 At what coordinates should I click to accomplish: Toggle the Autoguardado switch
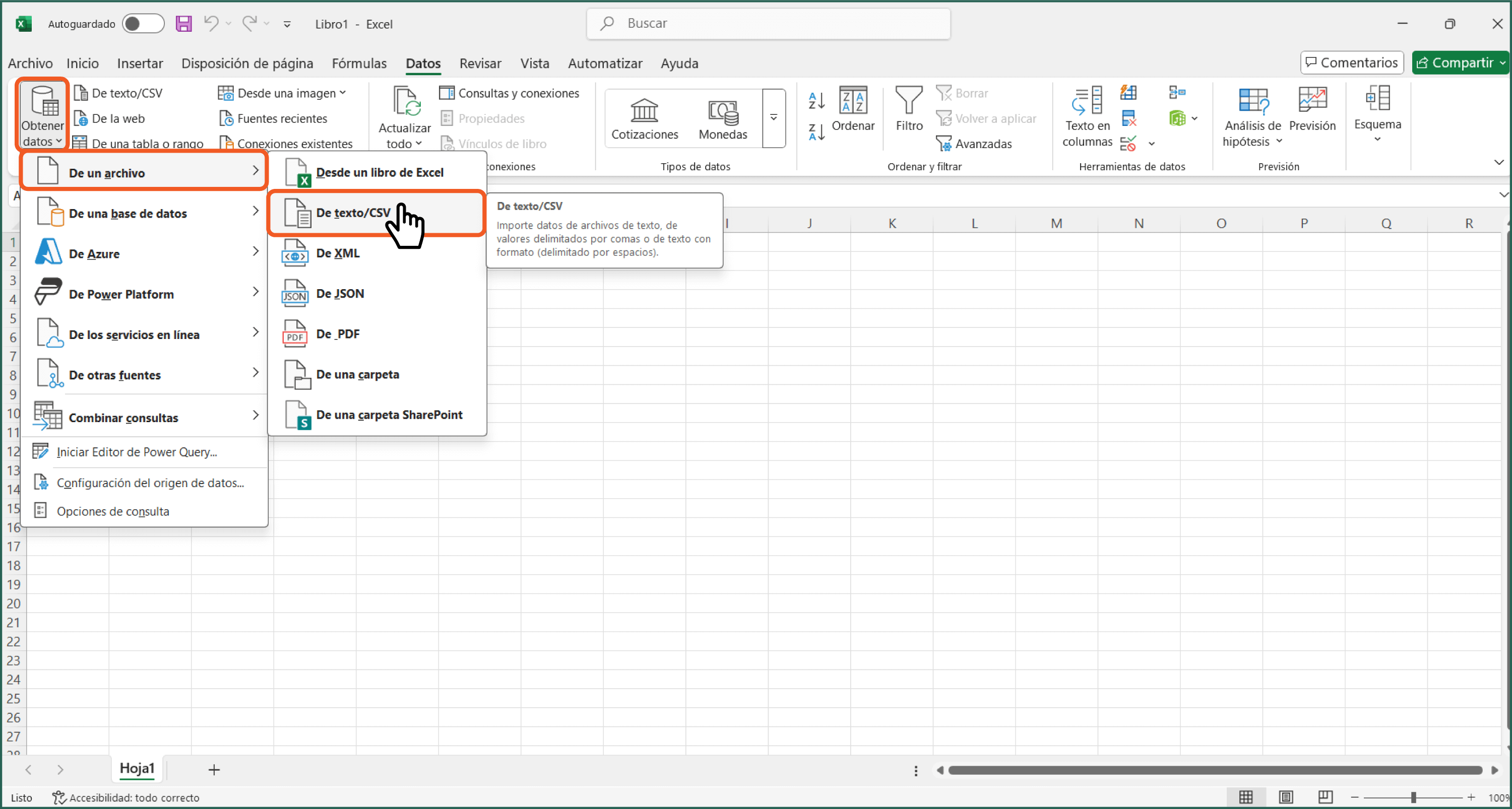click(x=143, y=24)
